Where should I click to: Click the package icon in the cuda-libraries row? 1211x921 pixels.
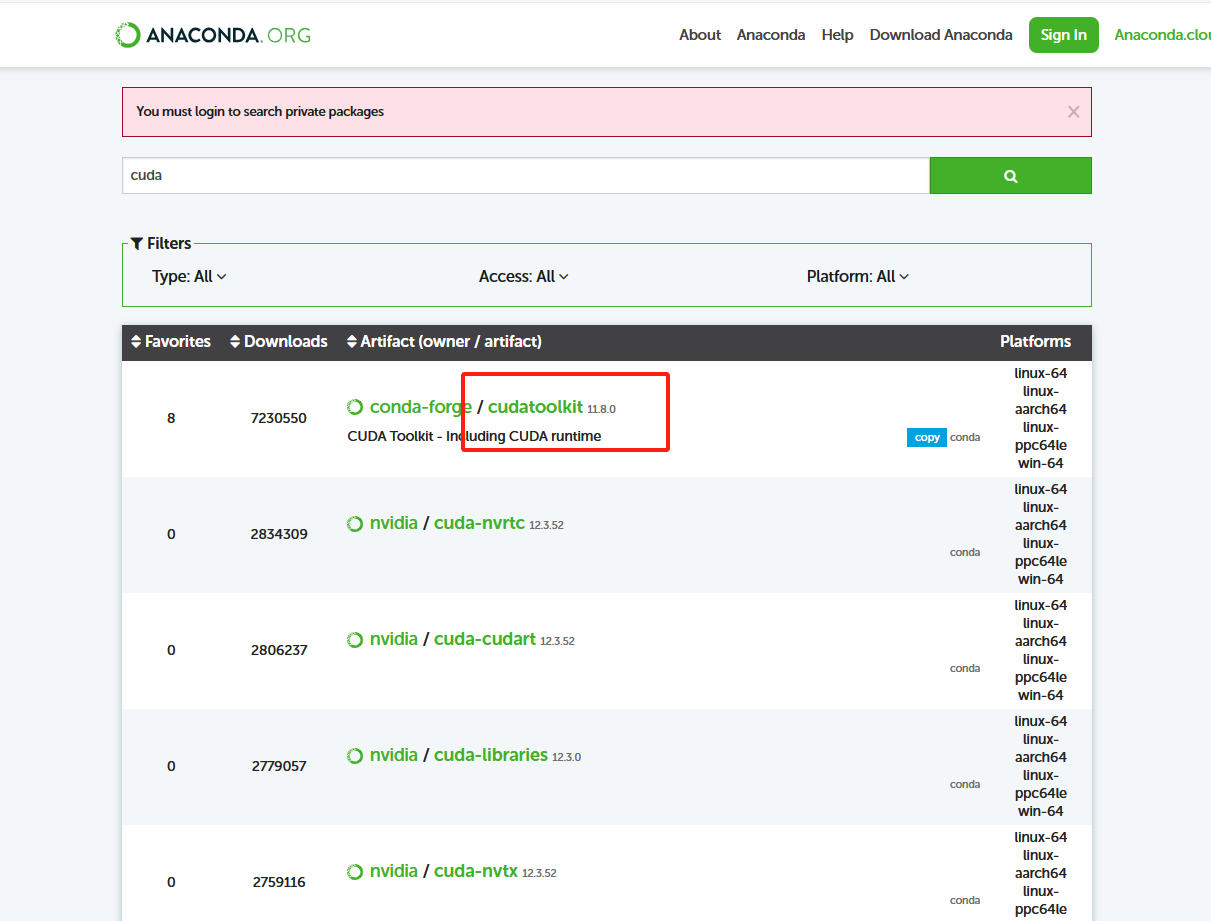click(355, 755)
